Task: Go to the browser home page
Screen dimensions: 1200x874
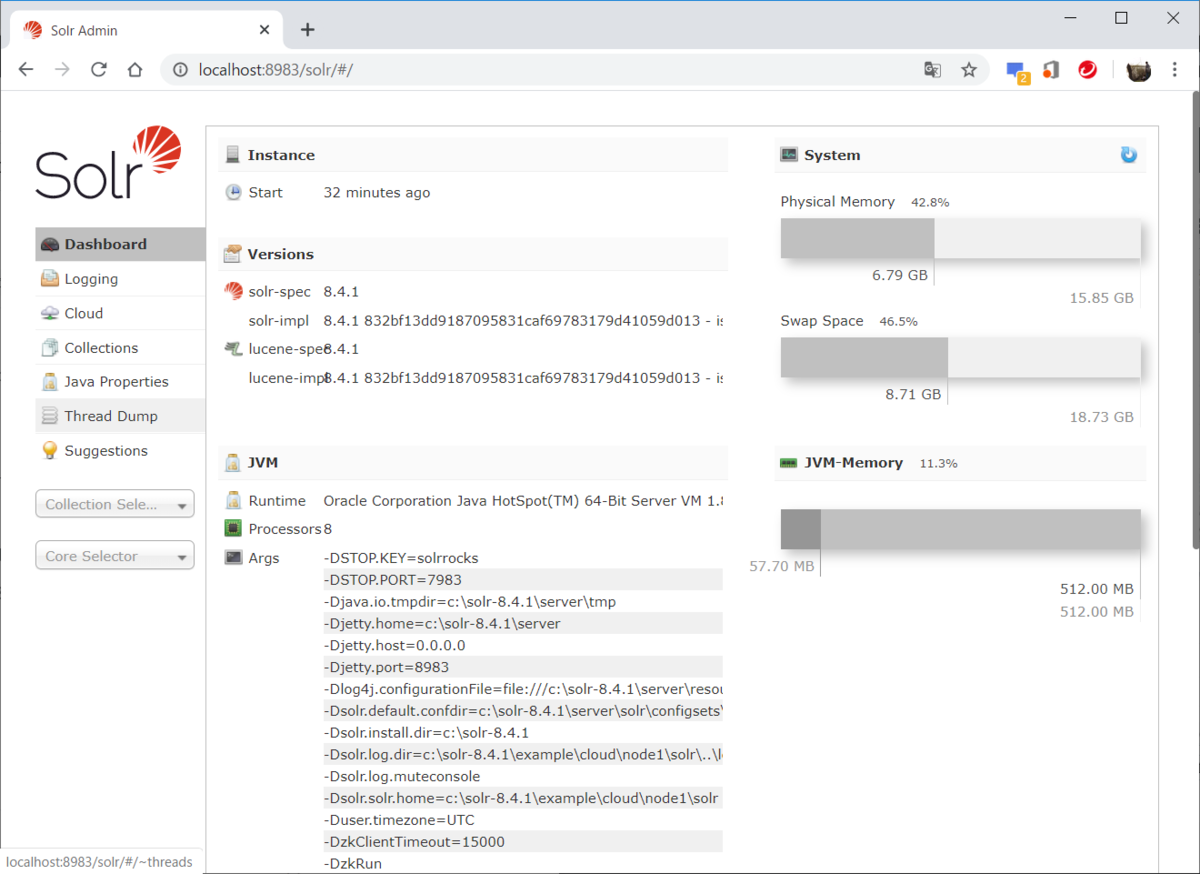Action: click(x=135, y=70)
